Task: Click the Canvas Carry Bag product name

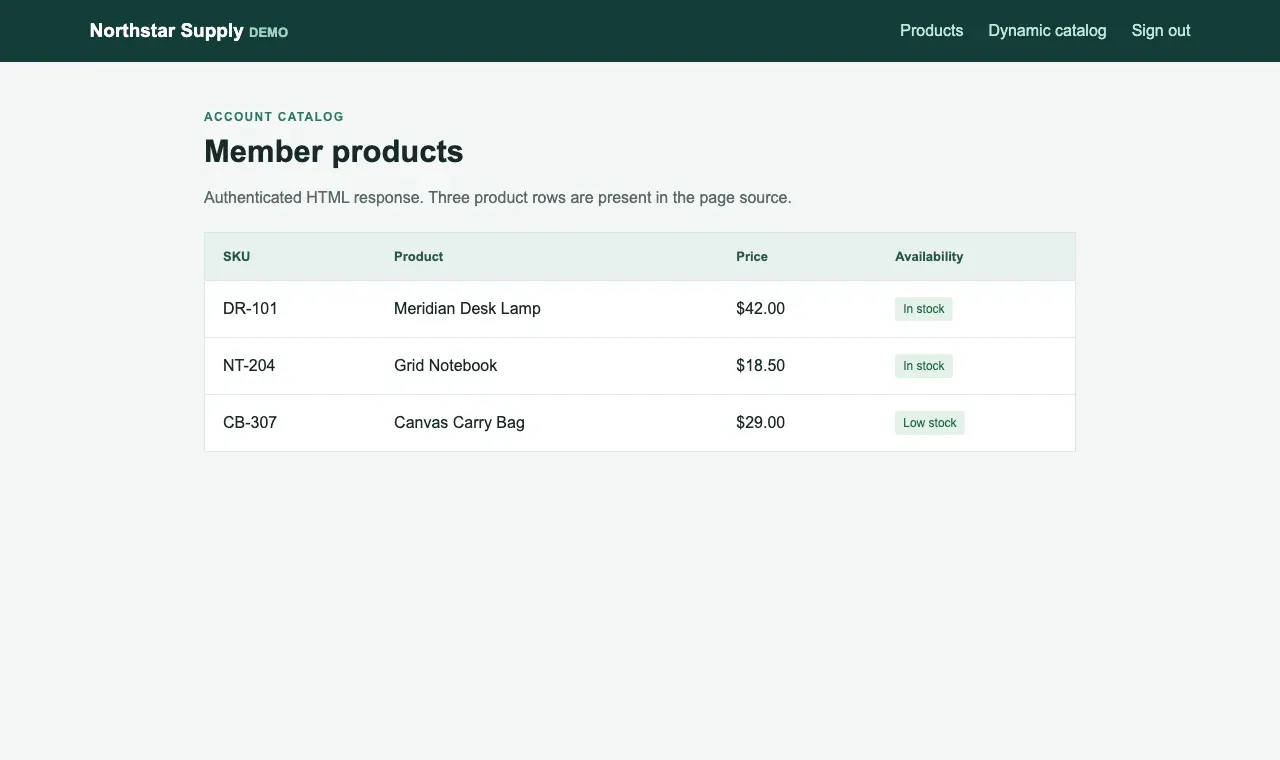Action: pyautogui.click(x=459, y=423)
